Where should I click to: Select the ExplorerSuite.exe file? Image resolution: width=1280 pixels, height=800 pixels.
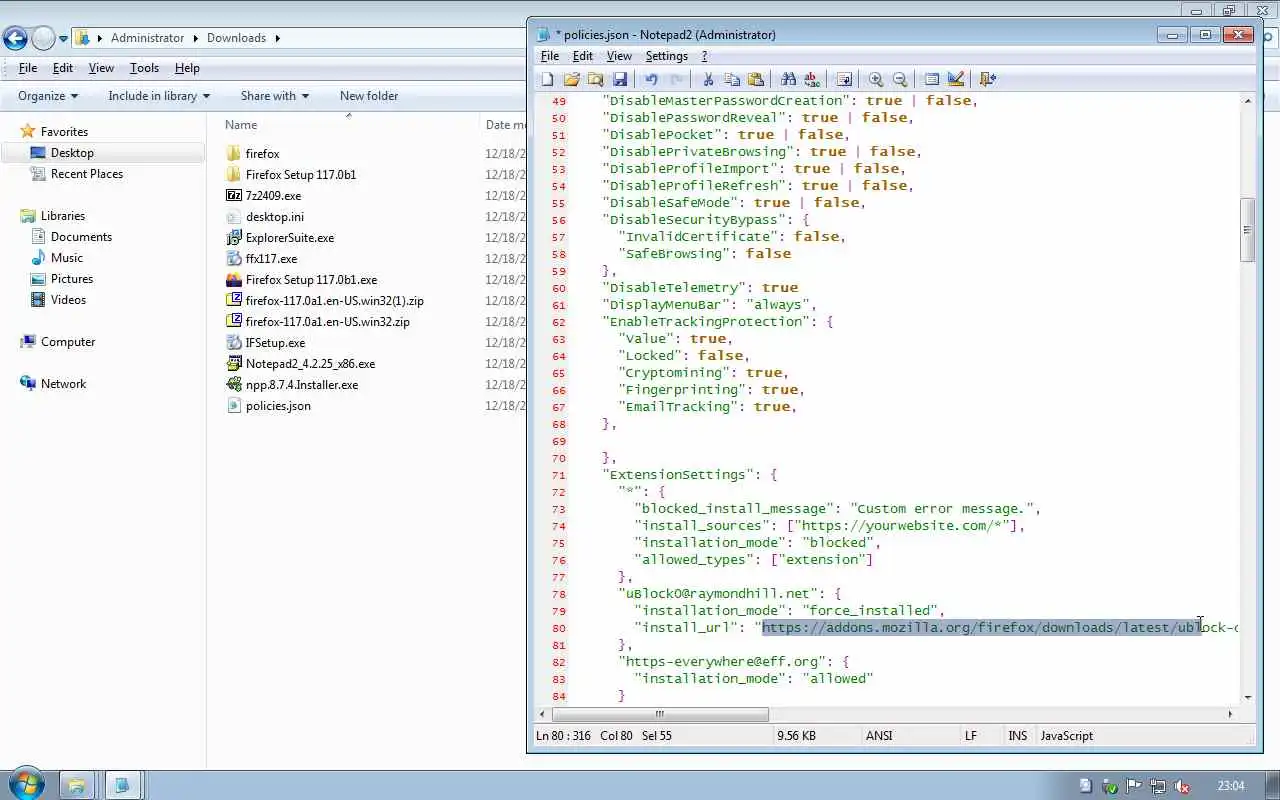coord(290,238)
